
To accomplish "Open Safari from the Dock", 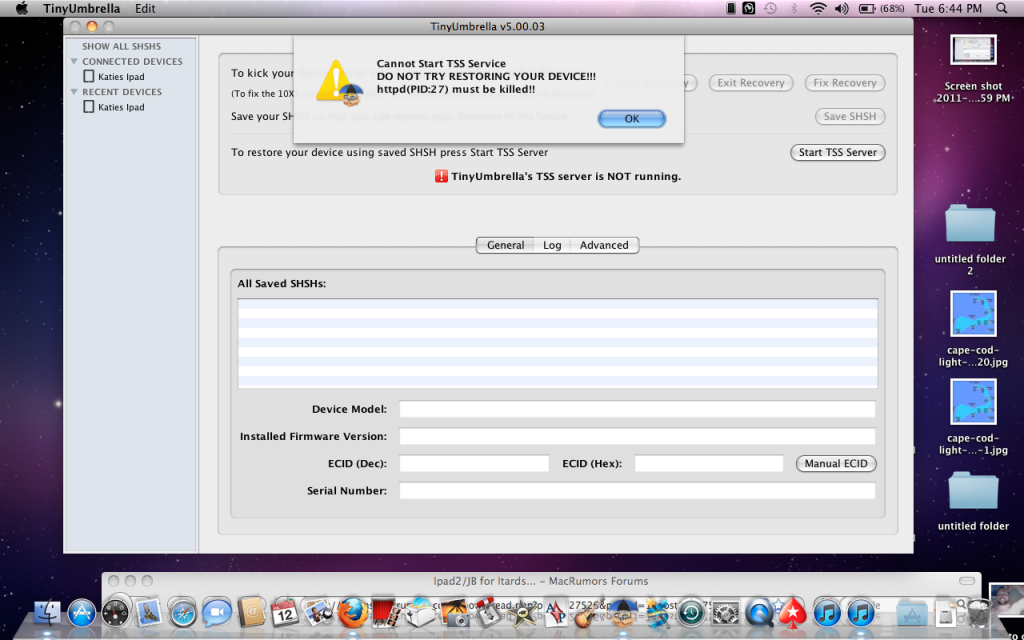I will pos(182,614).
